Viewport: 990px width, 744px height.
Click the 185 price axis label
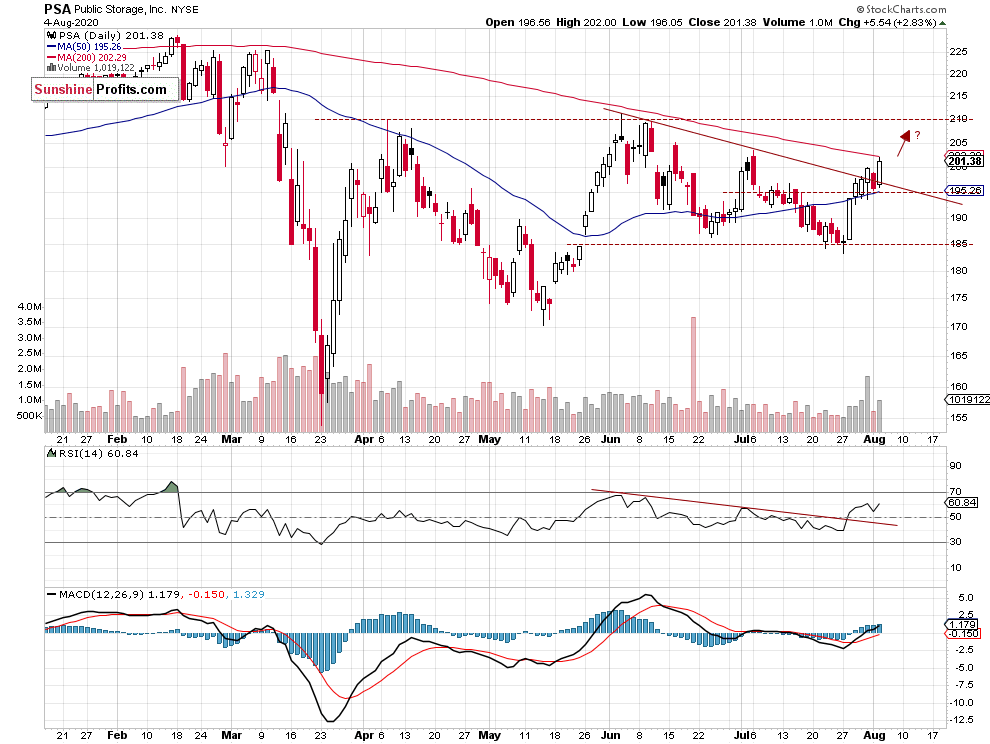click(958, 244)
